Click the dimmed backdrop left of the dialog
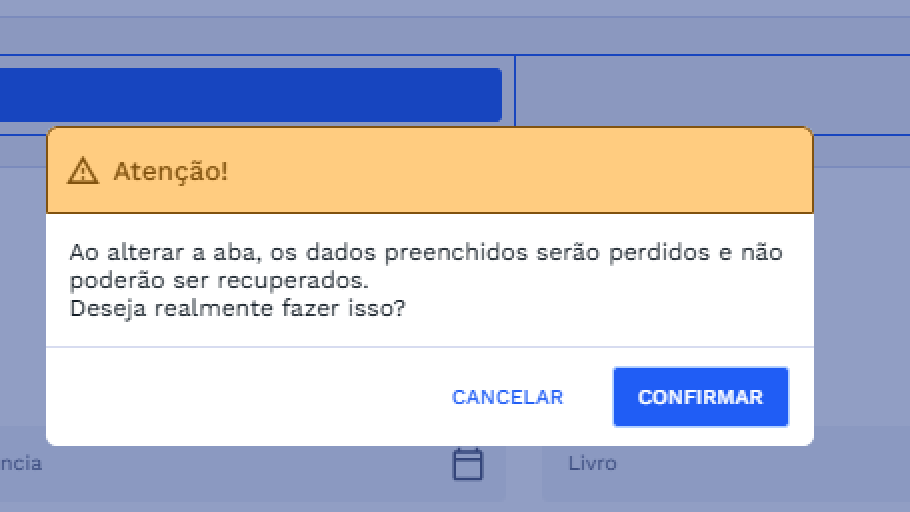This screenshot has height=512, width=910. pyautogui.click(x=22, y=300)
